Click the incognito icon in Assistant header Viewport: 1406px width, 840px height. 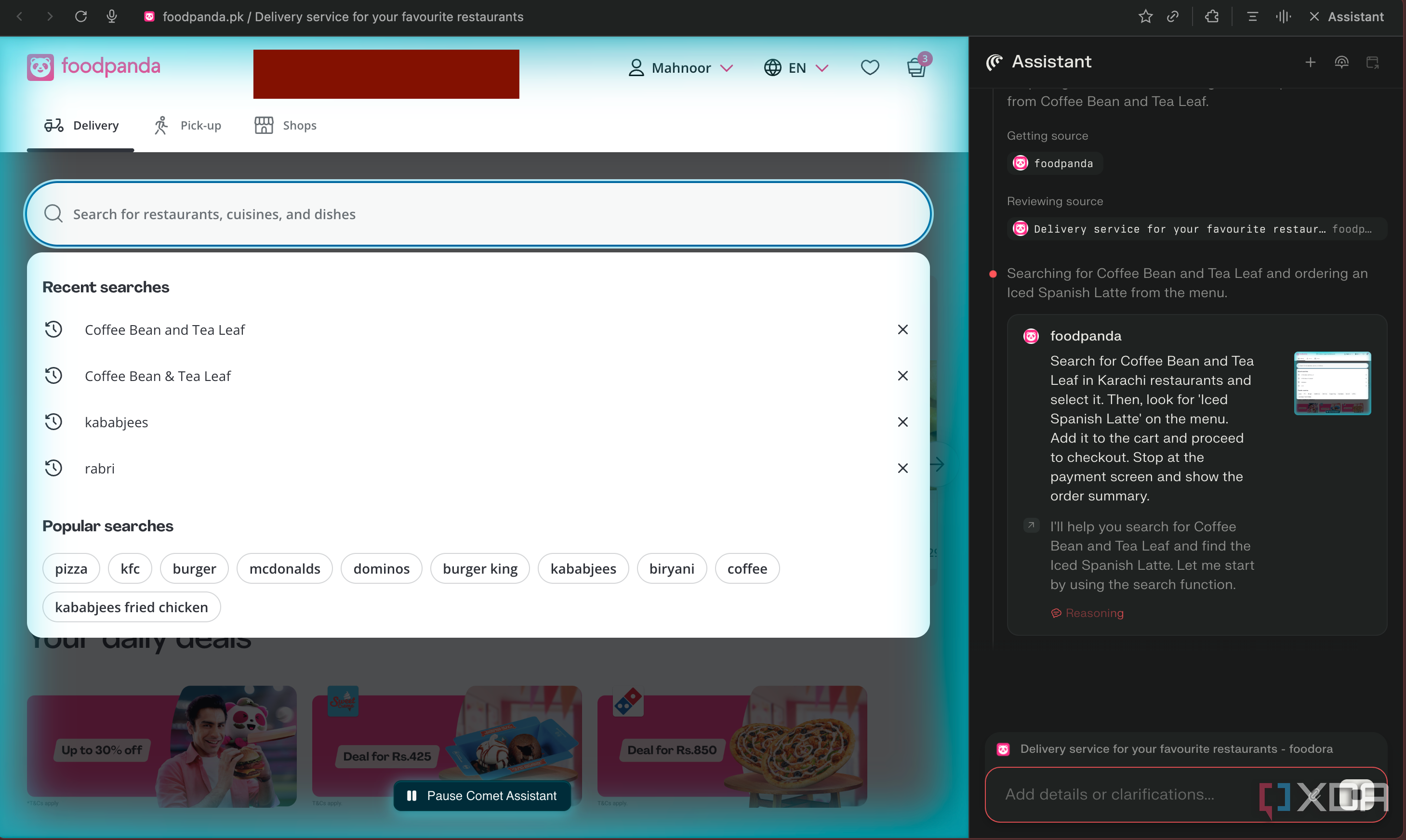click(1341, 62)
